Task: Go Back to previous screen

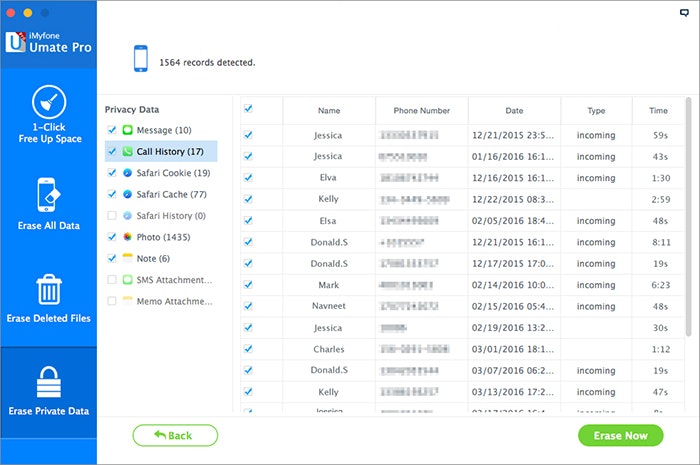Action: 175,436
